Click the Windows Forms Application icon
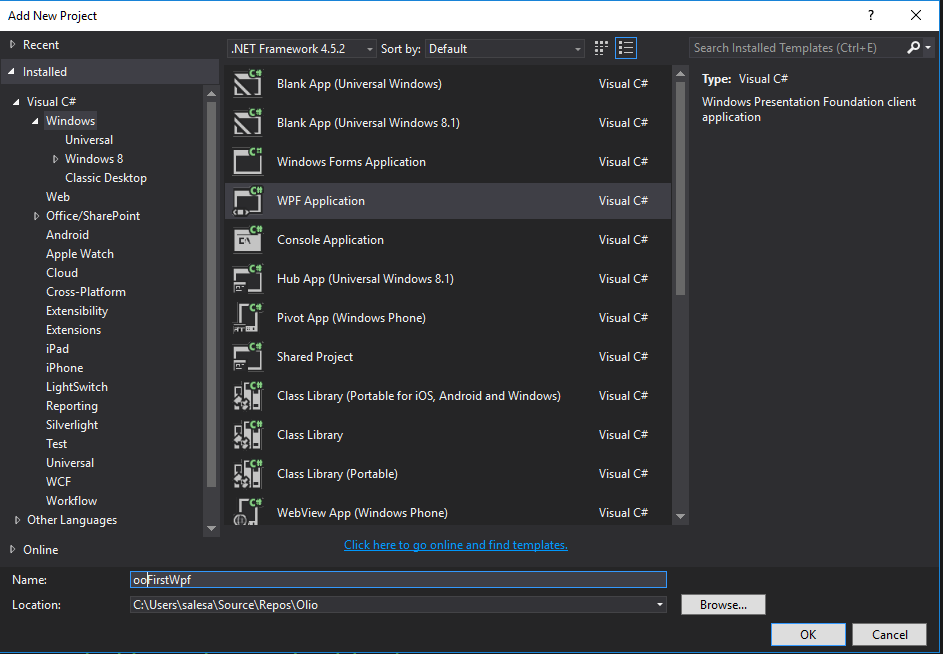This screenshot has width=943, height=654. 247,162
